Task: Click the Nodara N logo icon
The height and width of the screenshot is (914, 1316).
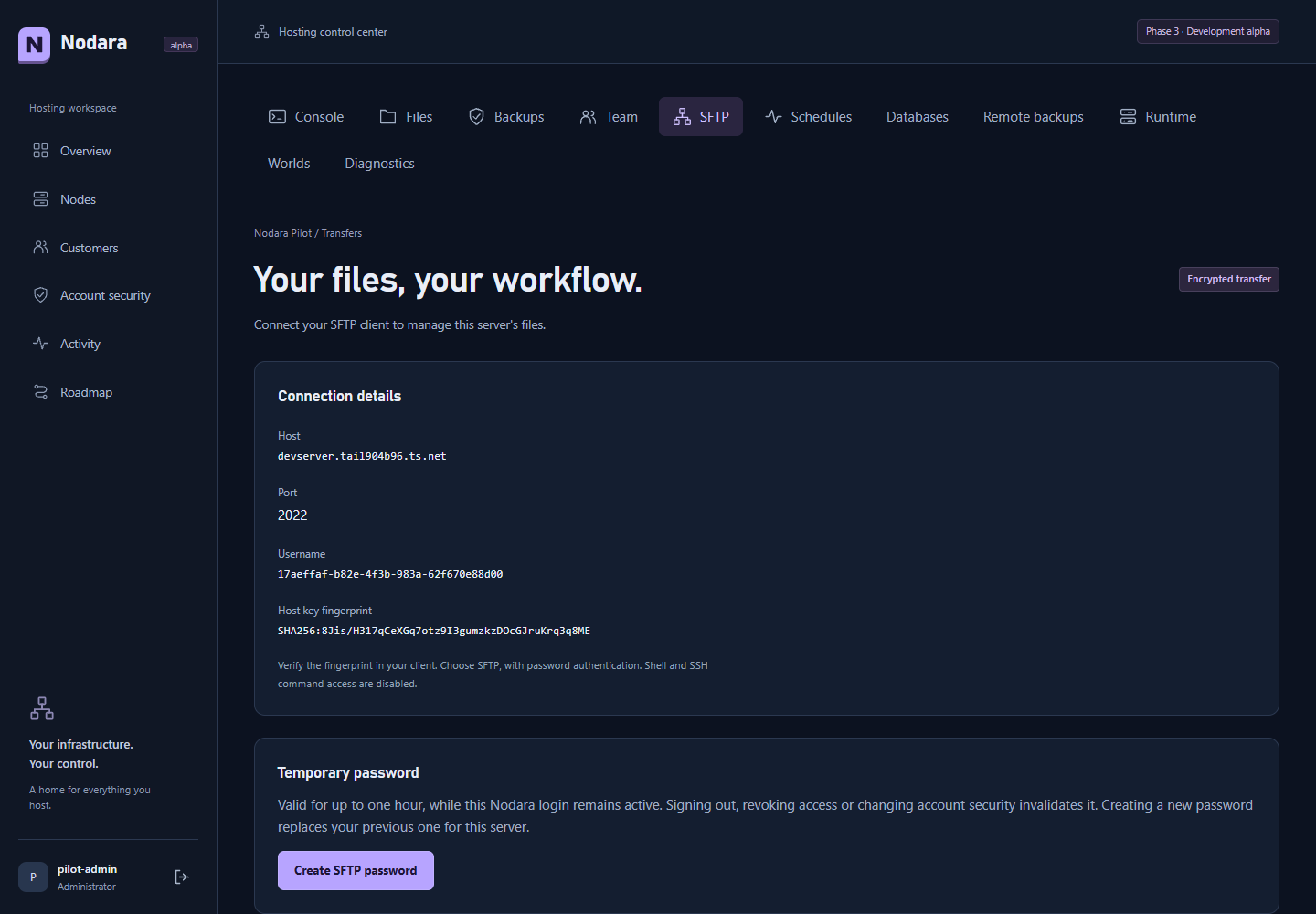Action: click(34, 45)
